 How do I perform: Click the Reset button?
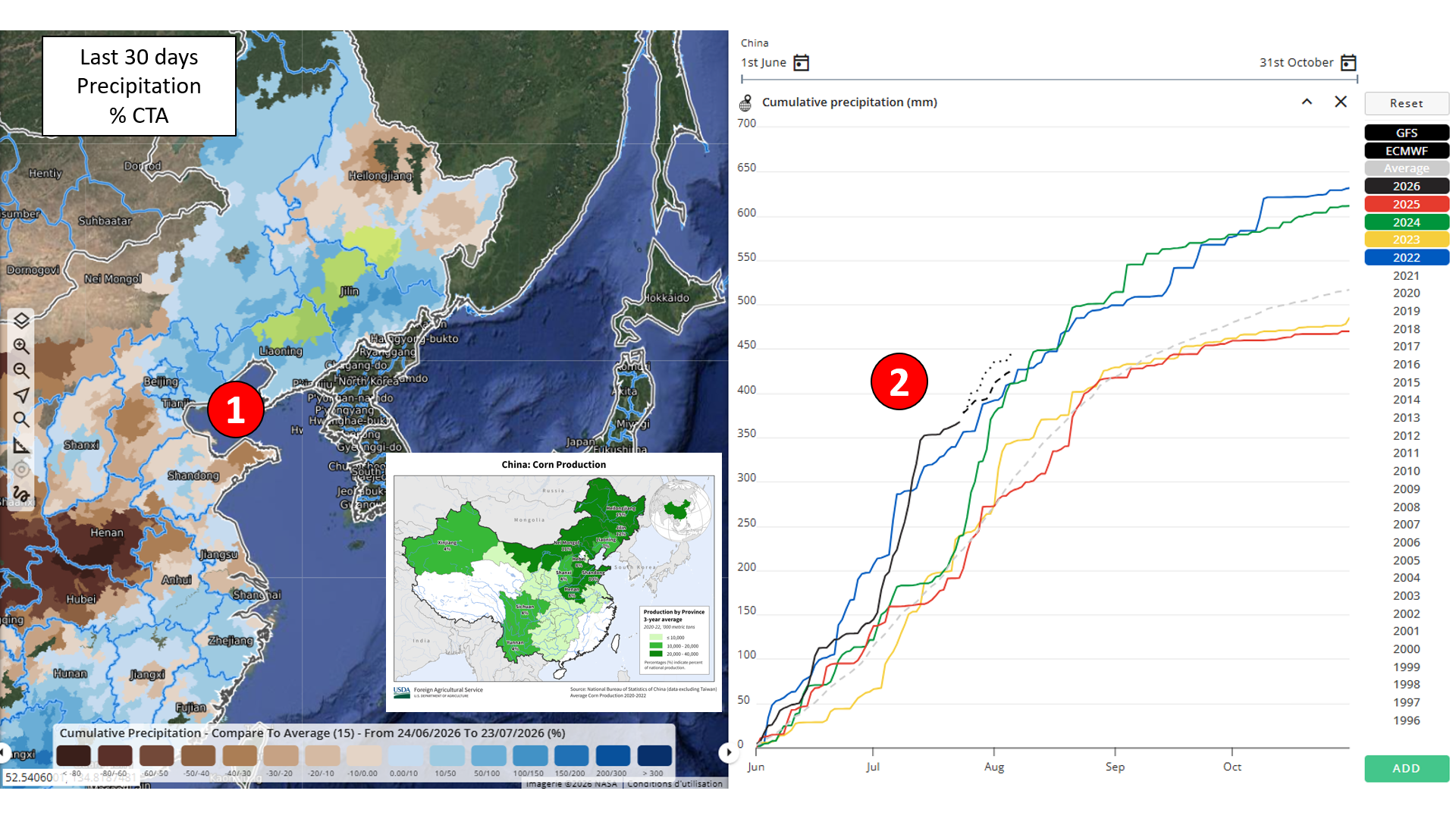1407,103
